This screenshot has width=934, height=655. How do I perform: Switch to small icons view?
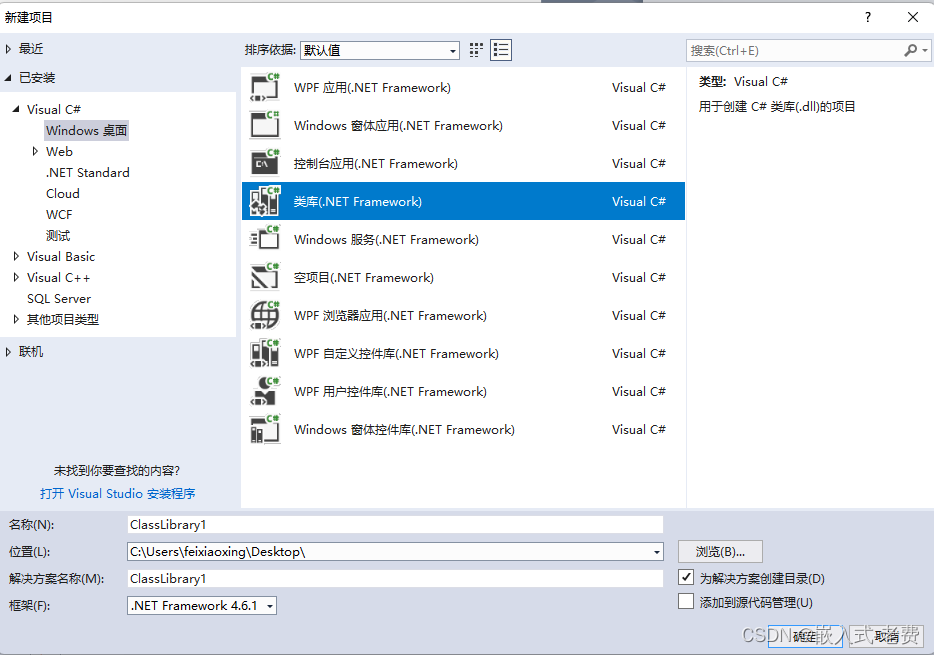tap(475, 49)
